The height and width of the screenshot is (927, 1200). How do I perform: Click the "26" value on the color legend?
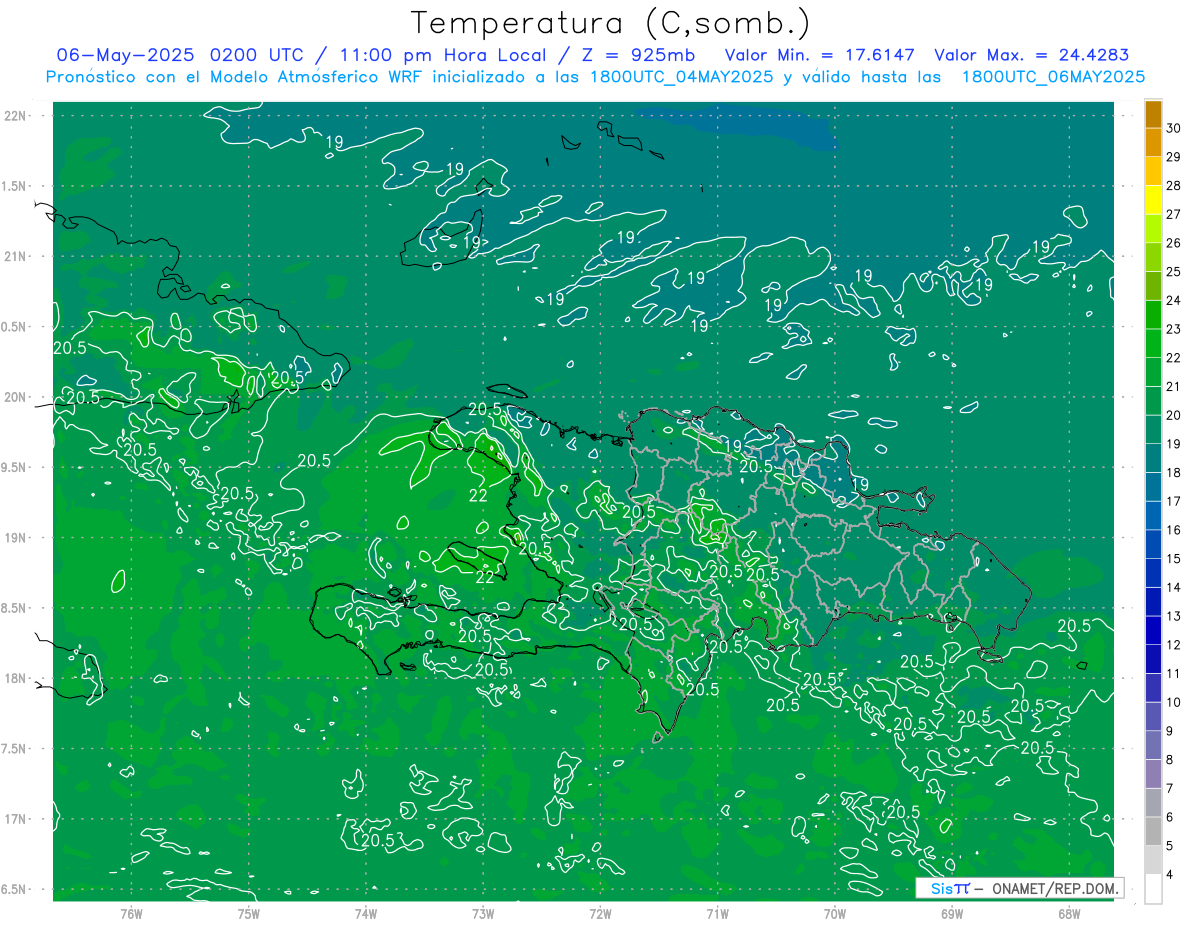click(1174, 243)
